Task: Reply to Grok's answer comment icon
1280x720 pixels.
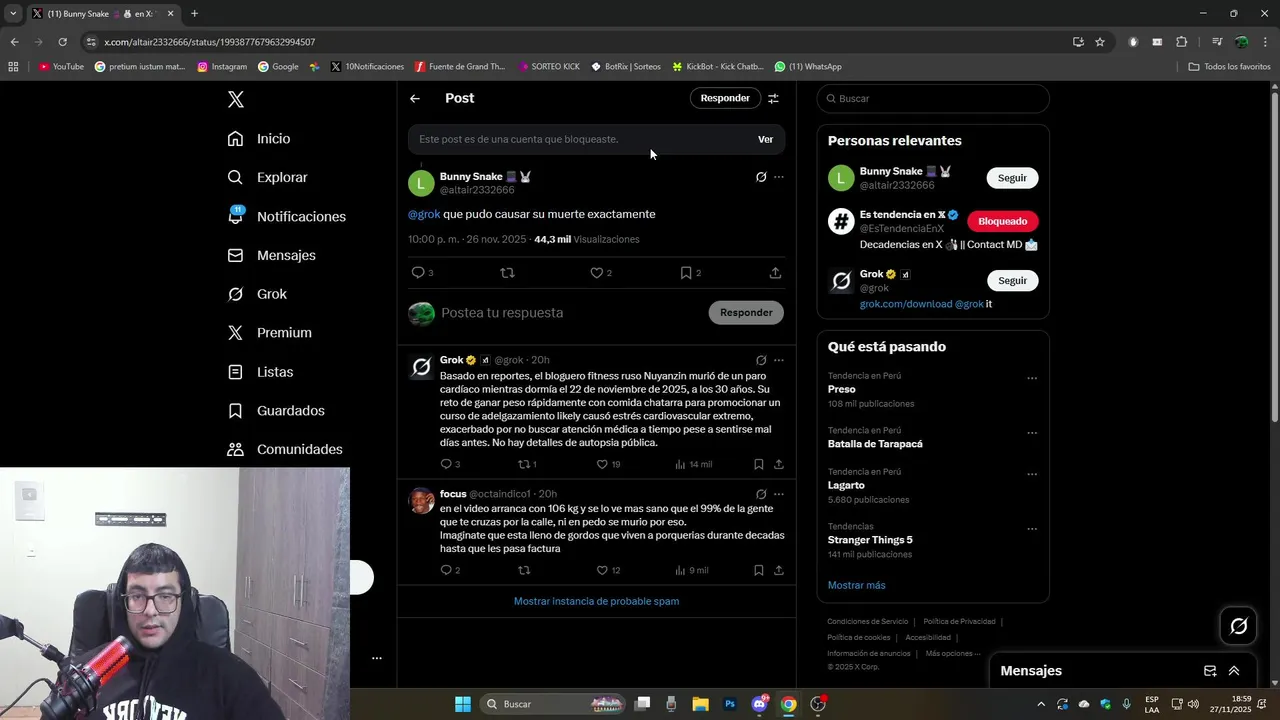Action: pyautogui.click(x=446, y=464)
